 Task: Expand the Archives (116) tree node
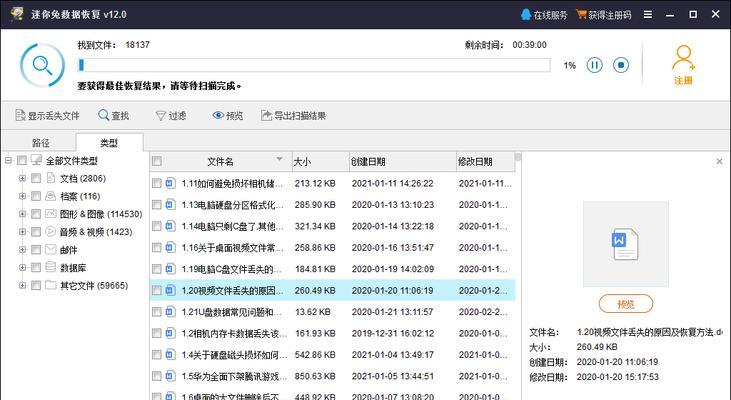(x=22, y=196)
